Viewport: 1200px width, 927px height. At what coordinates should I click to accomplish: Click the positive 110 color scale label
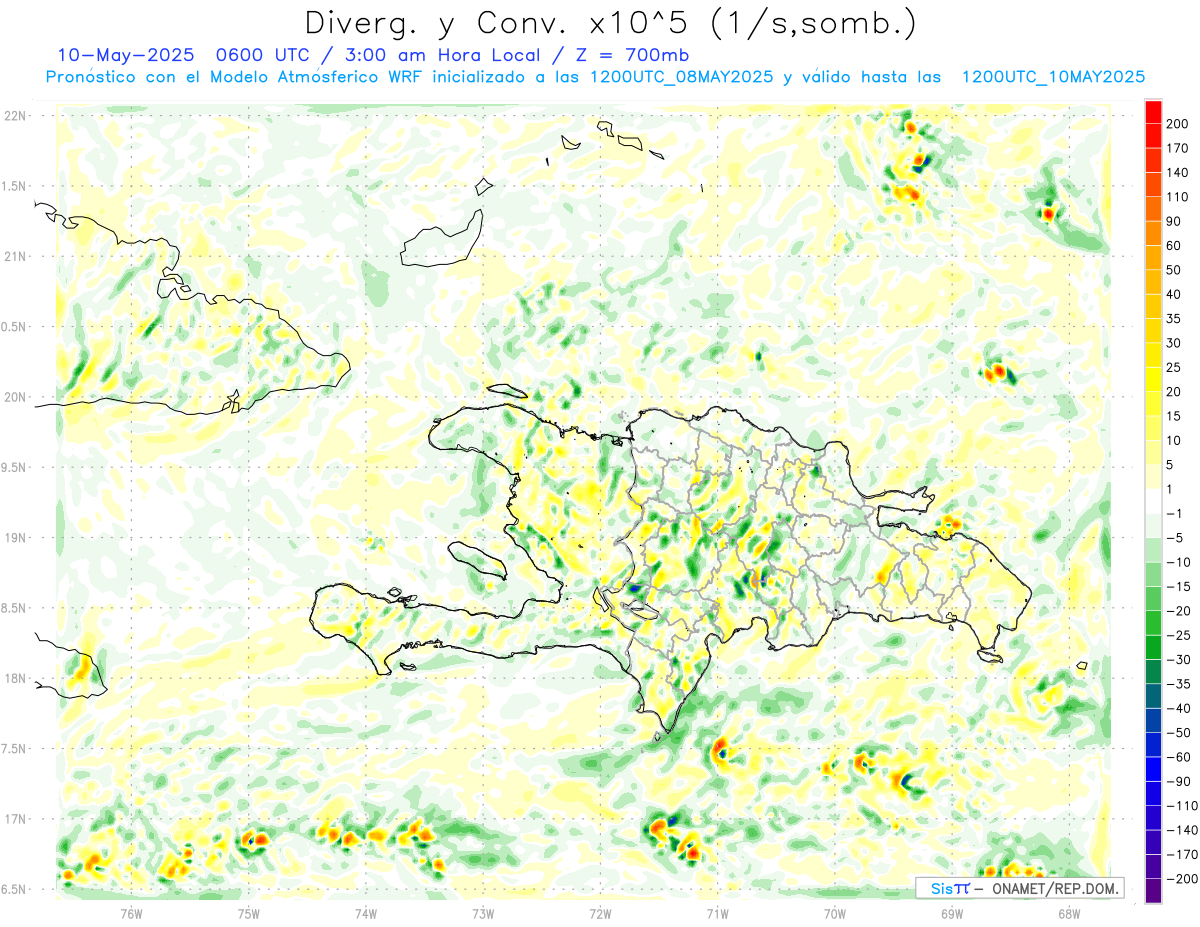pyautogui.click(x=1178, y=197)
